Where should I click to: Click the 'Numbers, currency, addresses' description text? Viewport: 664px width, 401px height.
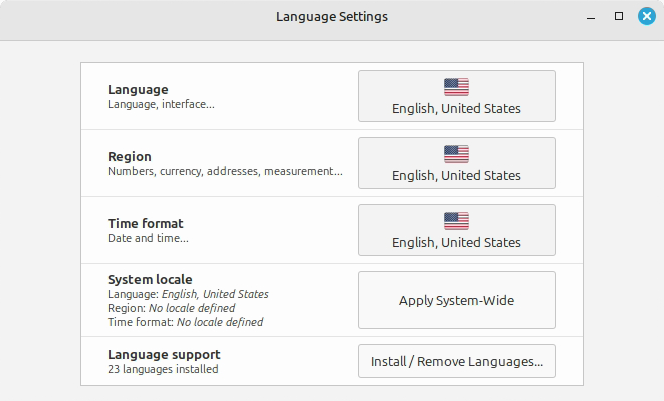point(225,171)
